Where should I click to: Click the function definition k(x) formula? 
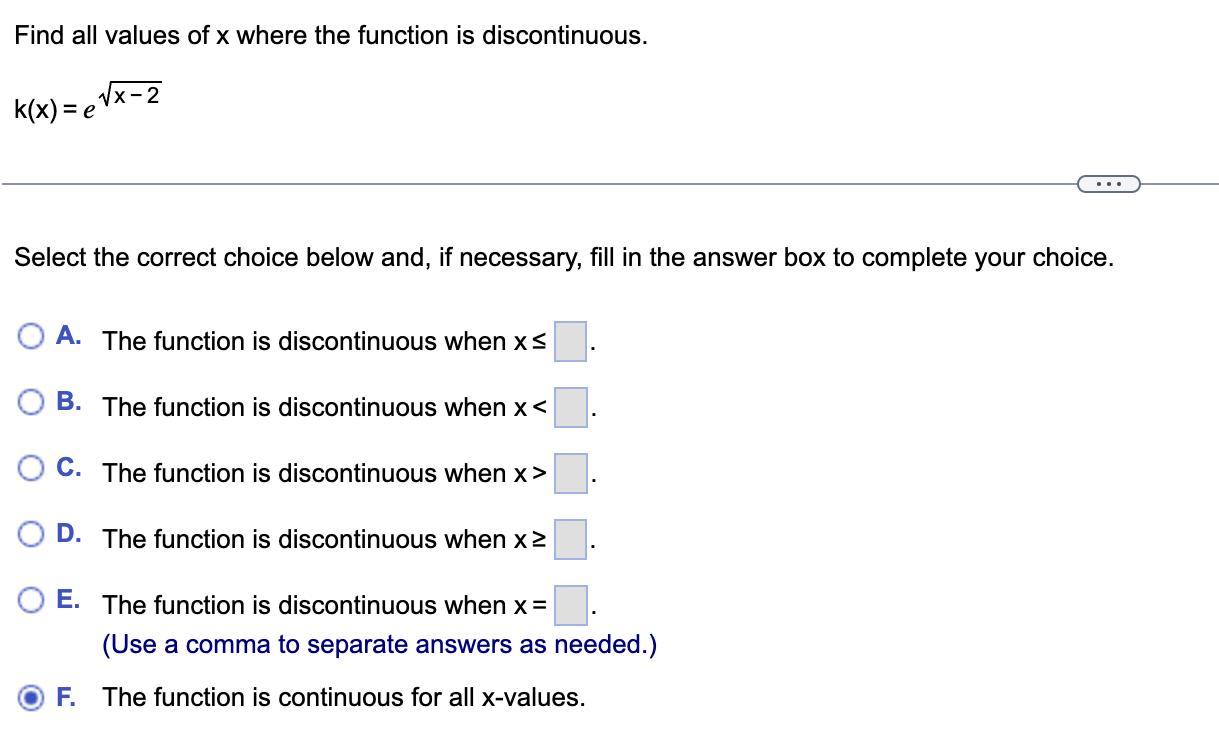pos(85,100)
